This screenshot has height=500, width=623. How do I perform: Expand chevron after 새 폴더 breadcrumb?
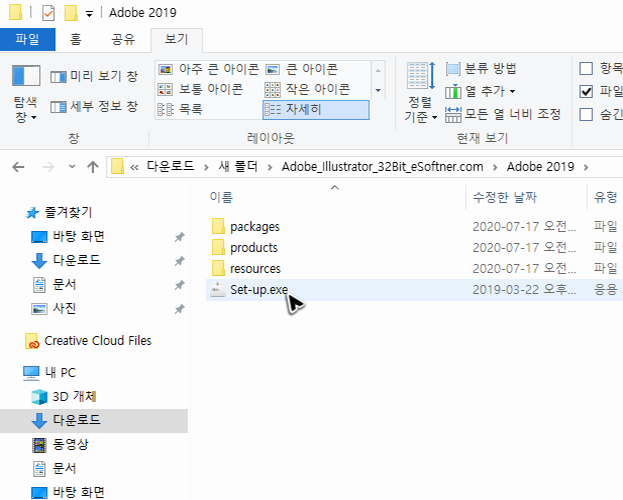tap(270, 167)
